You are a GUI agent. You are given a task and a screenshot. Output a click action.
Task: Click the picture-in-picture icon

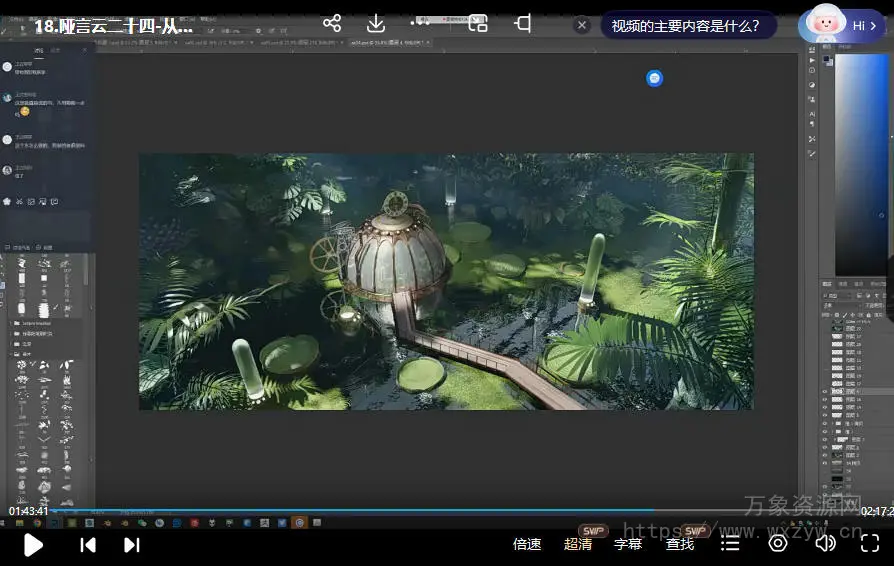point(478,23)
